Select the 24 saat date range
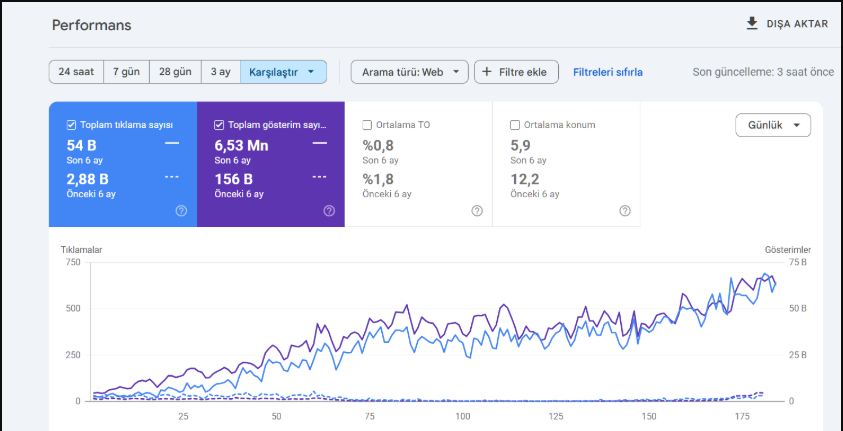This screenshot has width=843, height=431. tap(76, 72)
